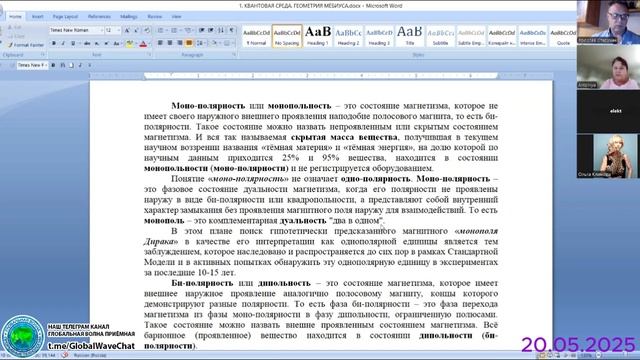The height and width of the screenshot is (360, 640).
Task: Apply numbered list with Numbering icon
Action: [x=174, y=30]
